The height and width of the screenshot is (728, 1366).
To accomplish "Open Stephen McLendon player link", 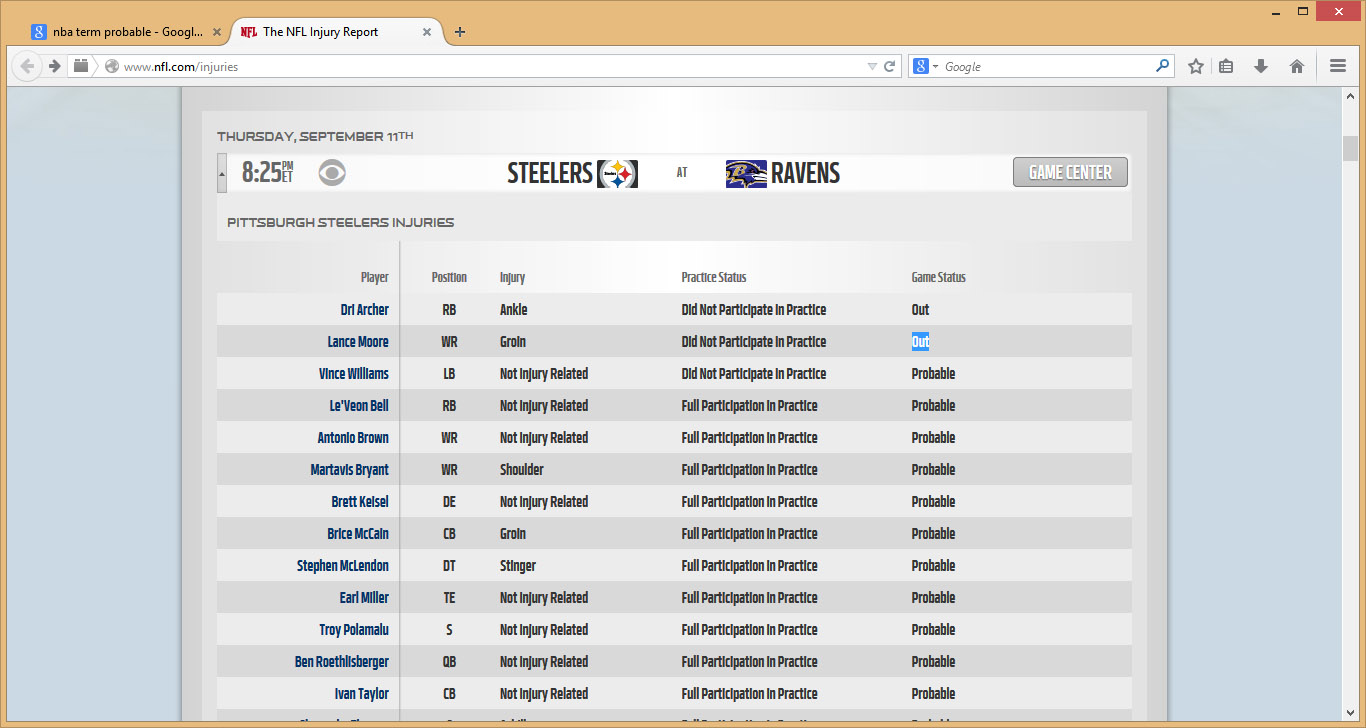I will tap(343, 566).
